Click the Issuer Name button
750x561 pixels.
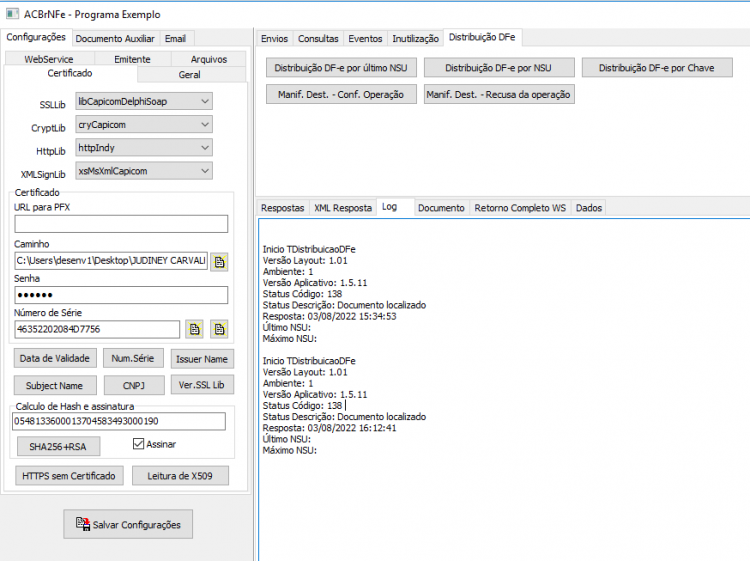[202, 359]
